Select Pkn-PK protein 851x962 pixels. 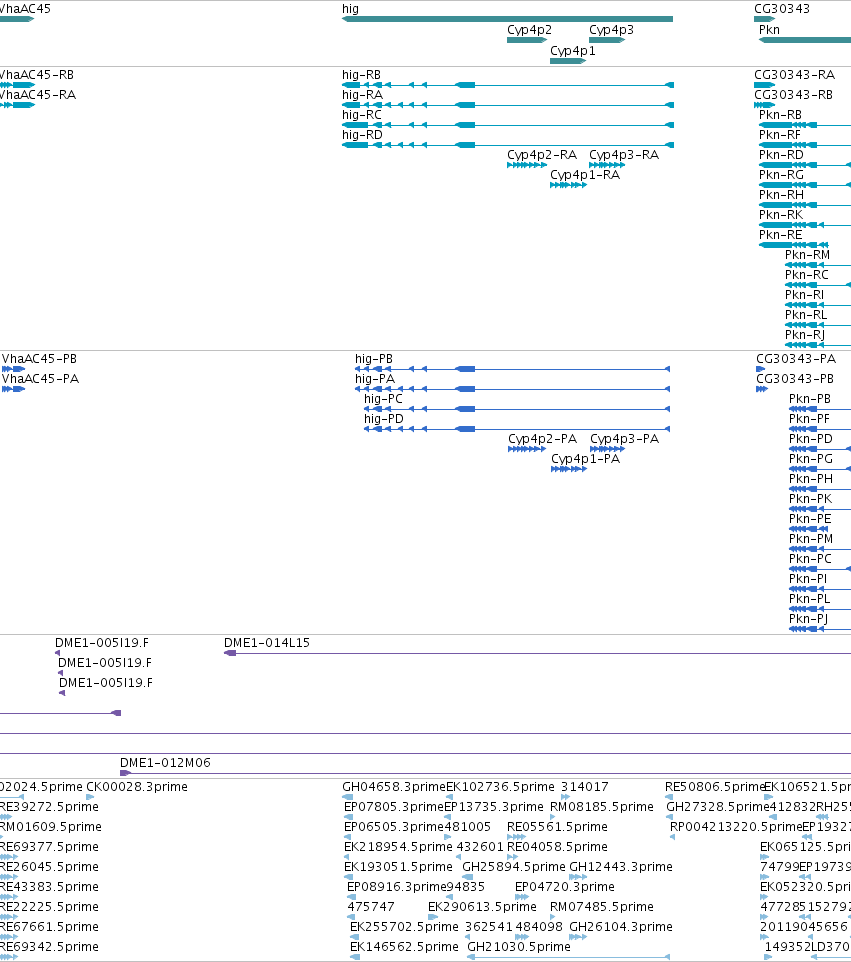(x=820, y=509)
